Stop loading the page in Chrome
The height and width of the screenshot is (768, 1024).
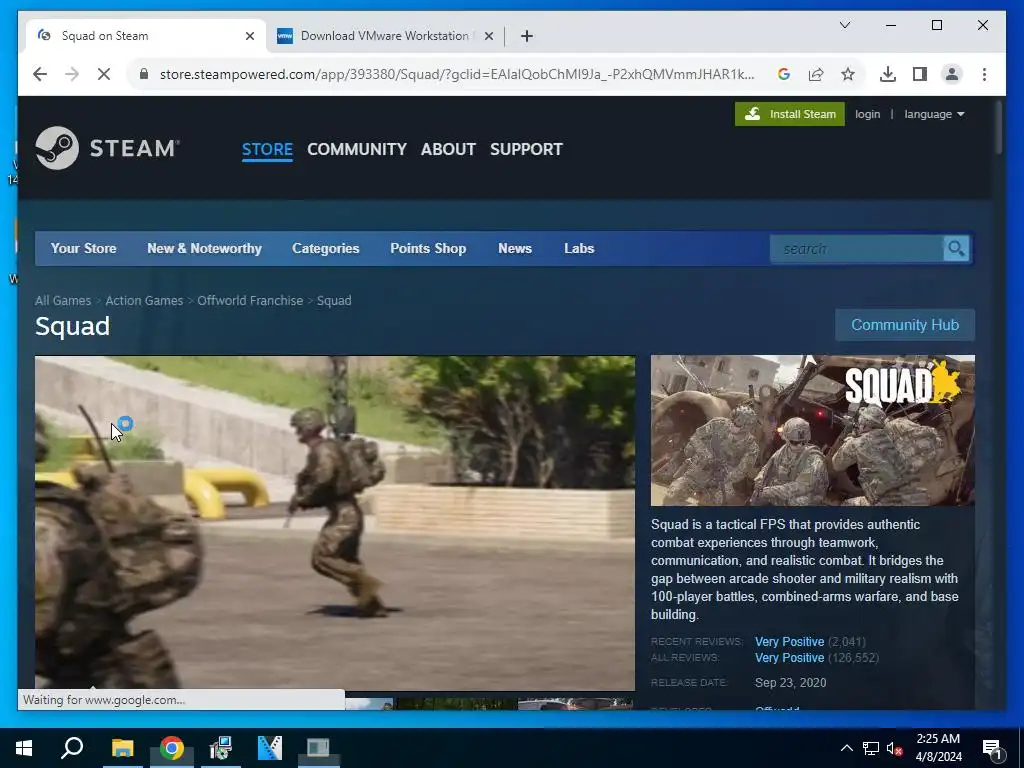coord(104,74)
